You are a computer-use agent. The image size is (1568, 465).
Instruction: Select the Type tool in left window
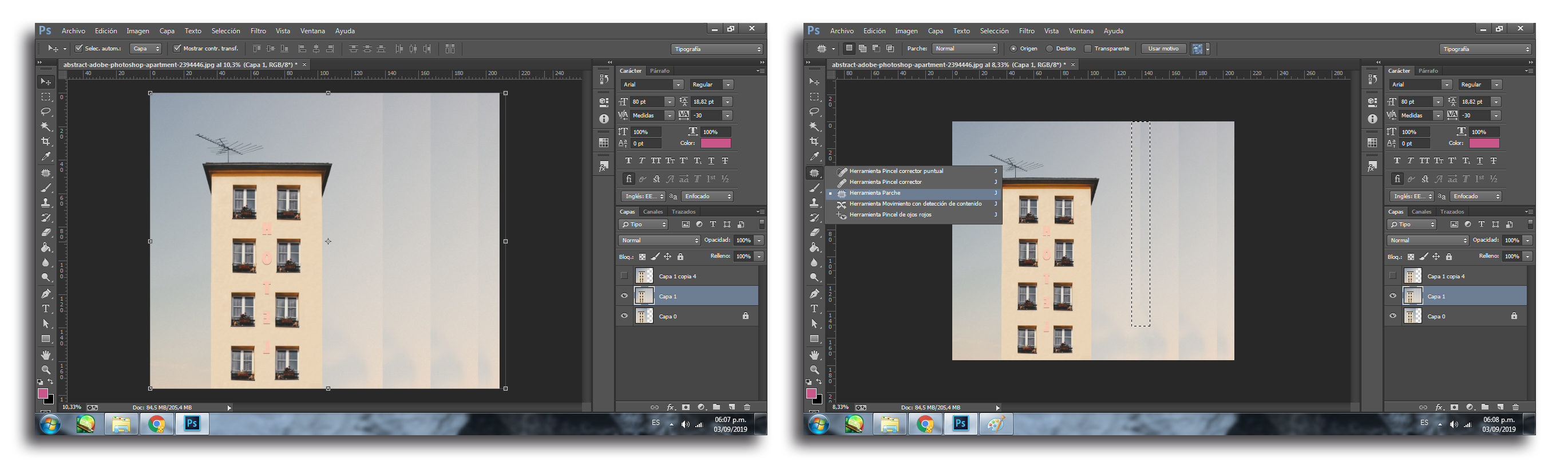[46, 309]
